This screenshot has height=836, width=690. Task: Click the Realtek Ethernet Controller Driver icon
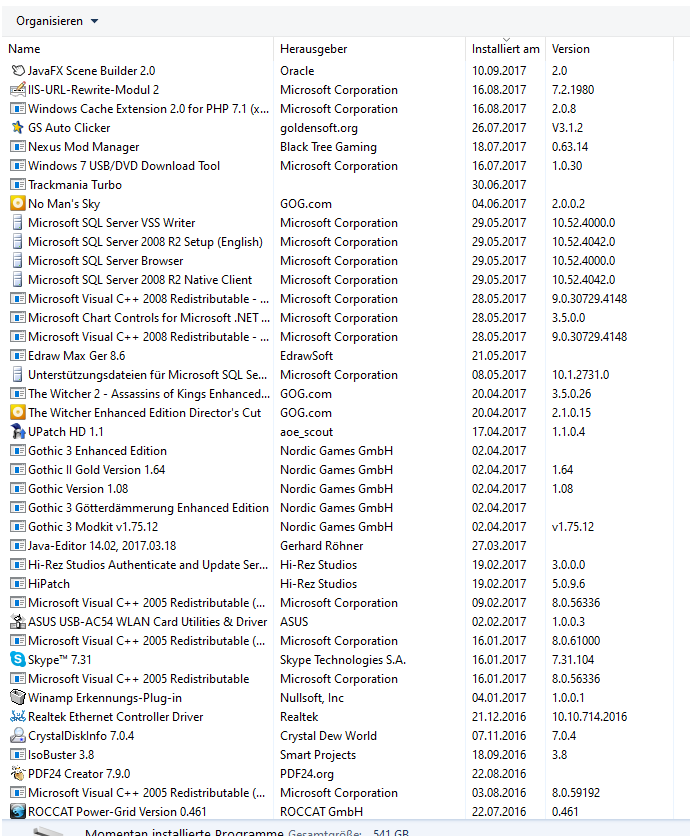[18, 717]
